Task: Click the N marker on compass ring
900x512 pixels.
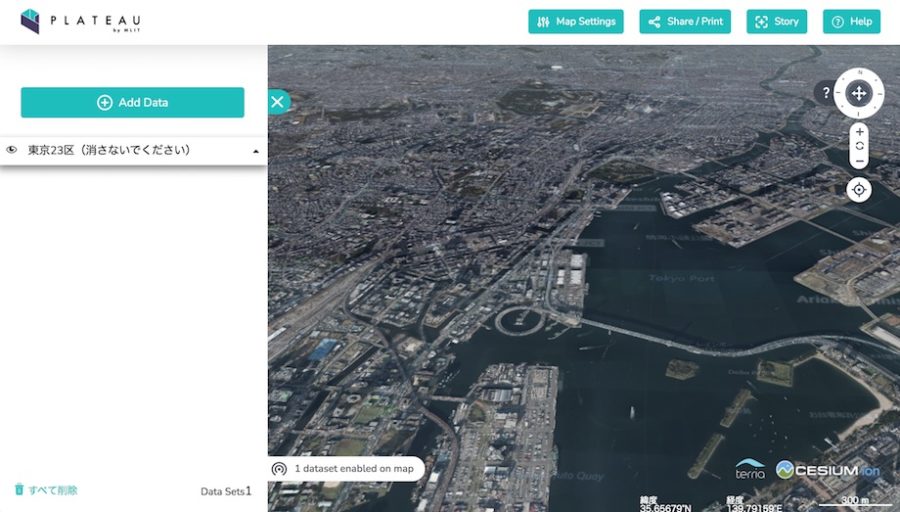Action: pos(858,72)
